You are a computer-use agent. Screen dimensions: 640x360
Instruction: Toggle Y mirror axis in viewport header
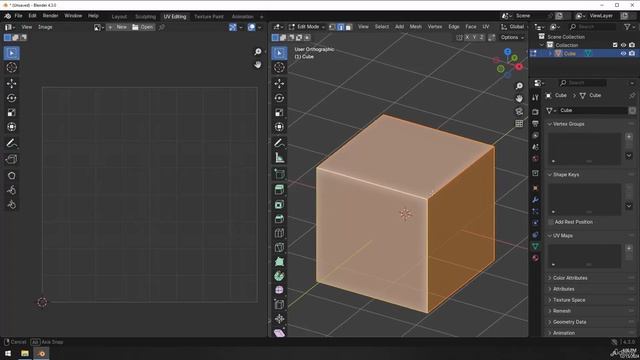click(474, 37)
